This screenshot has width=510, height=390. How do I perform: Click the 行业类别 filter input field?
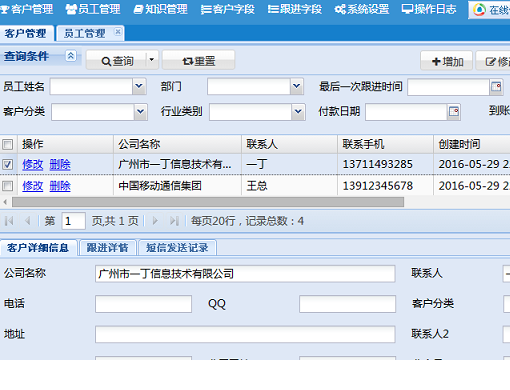[x=251, y=112]
